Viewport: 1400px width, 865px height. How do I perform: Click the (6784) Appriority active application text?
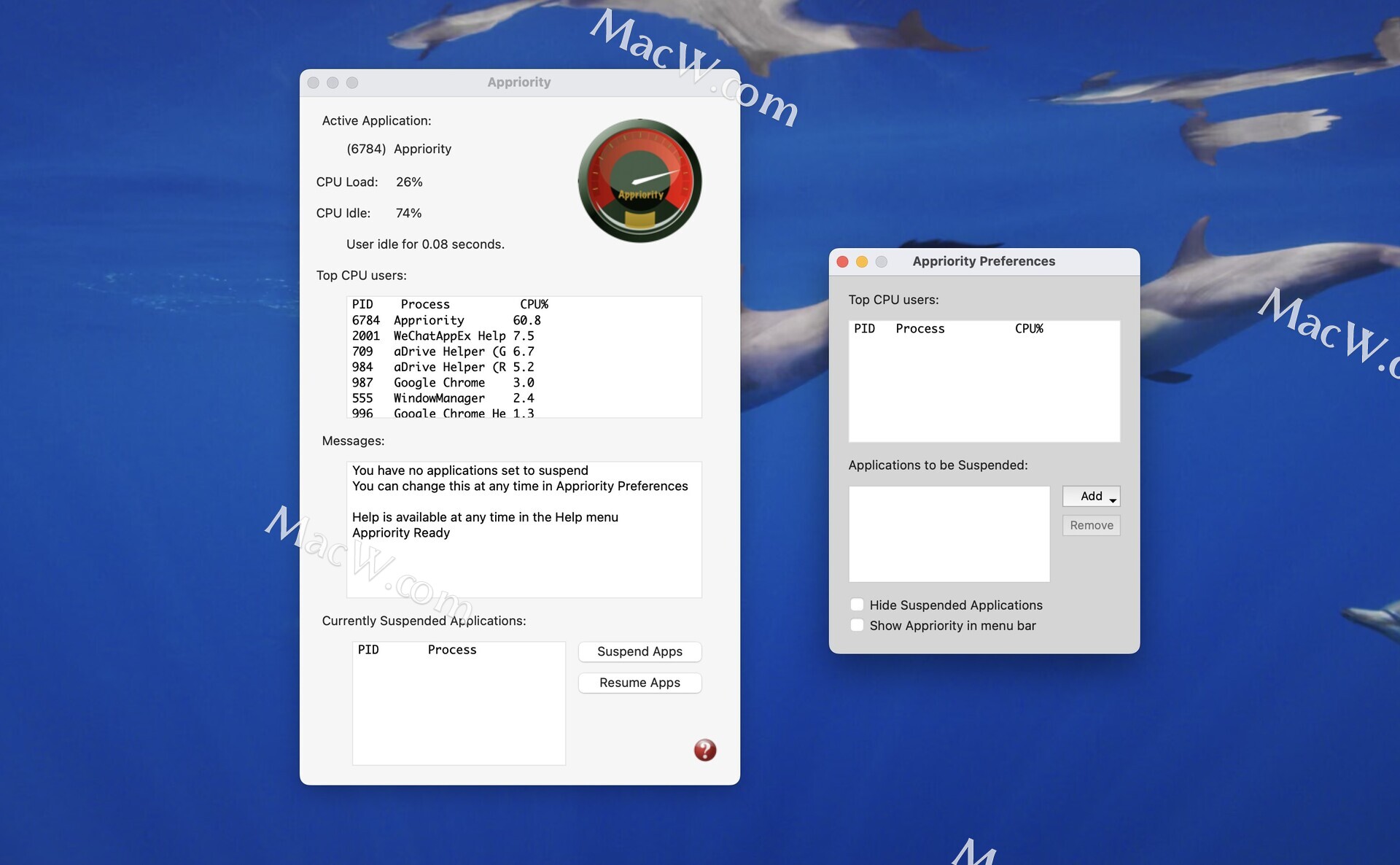[399, 149]
